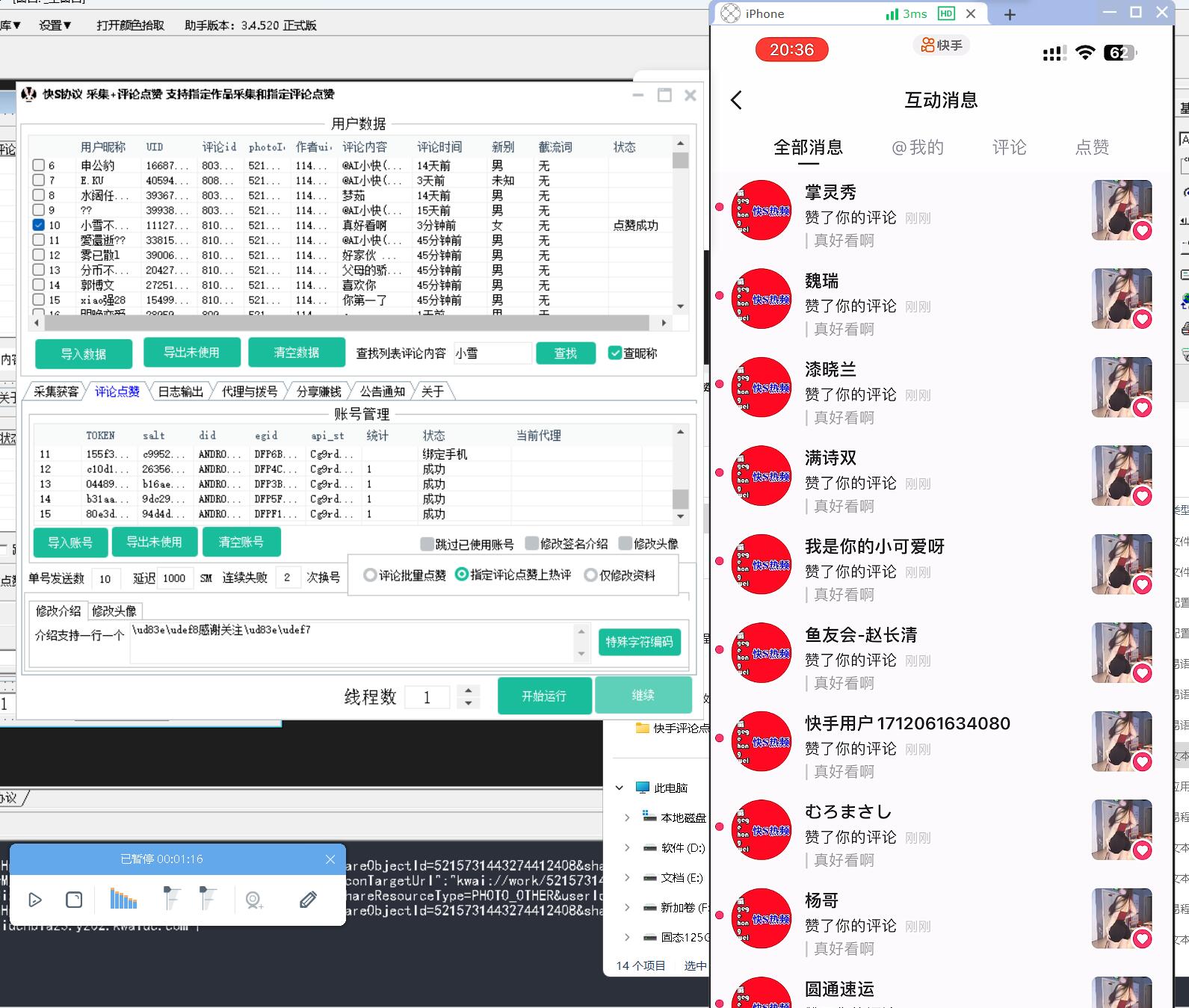The width and height of the screenshot is (1189, 1008).
Task: Add webcam overlay in recorder toolbar
Action: 254,900
